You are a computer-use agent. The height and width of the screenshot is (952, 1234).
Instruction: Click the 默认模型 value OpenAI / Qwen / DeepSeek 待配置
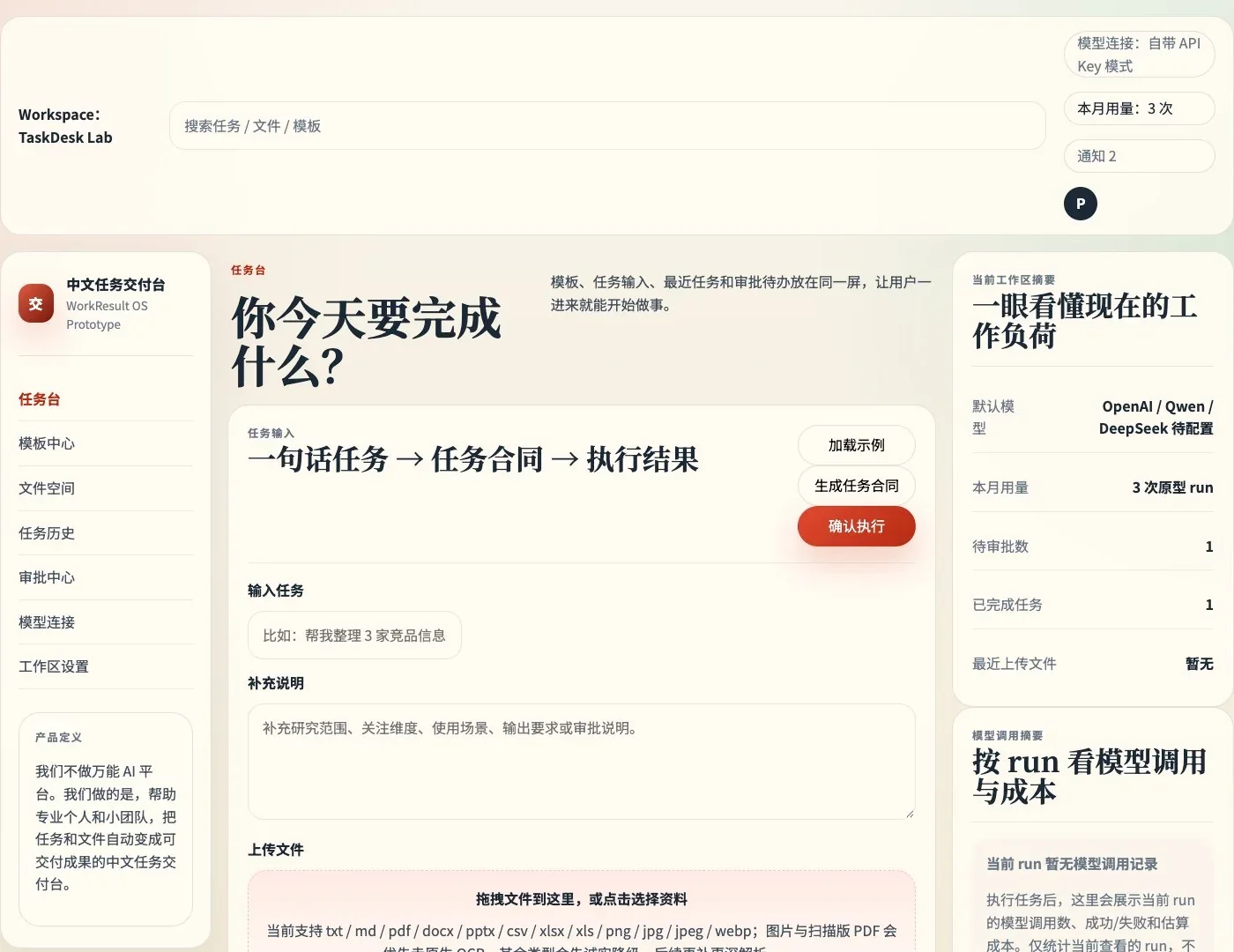tap(1155, 418)
